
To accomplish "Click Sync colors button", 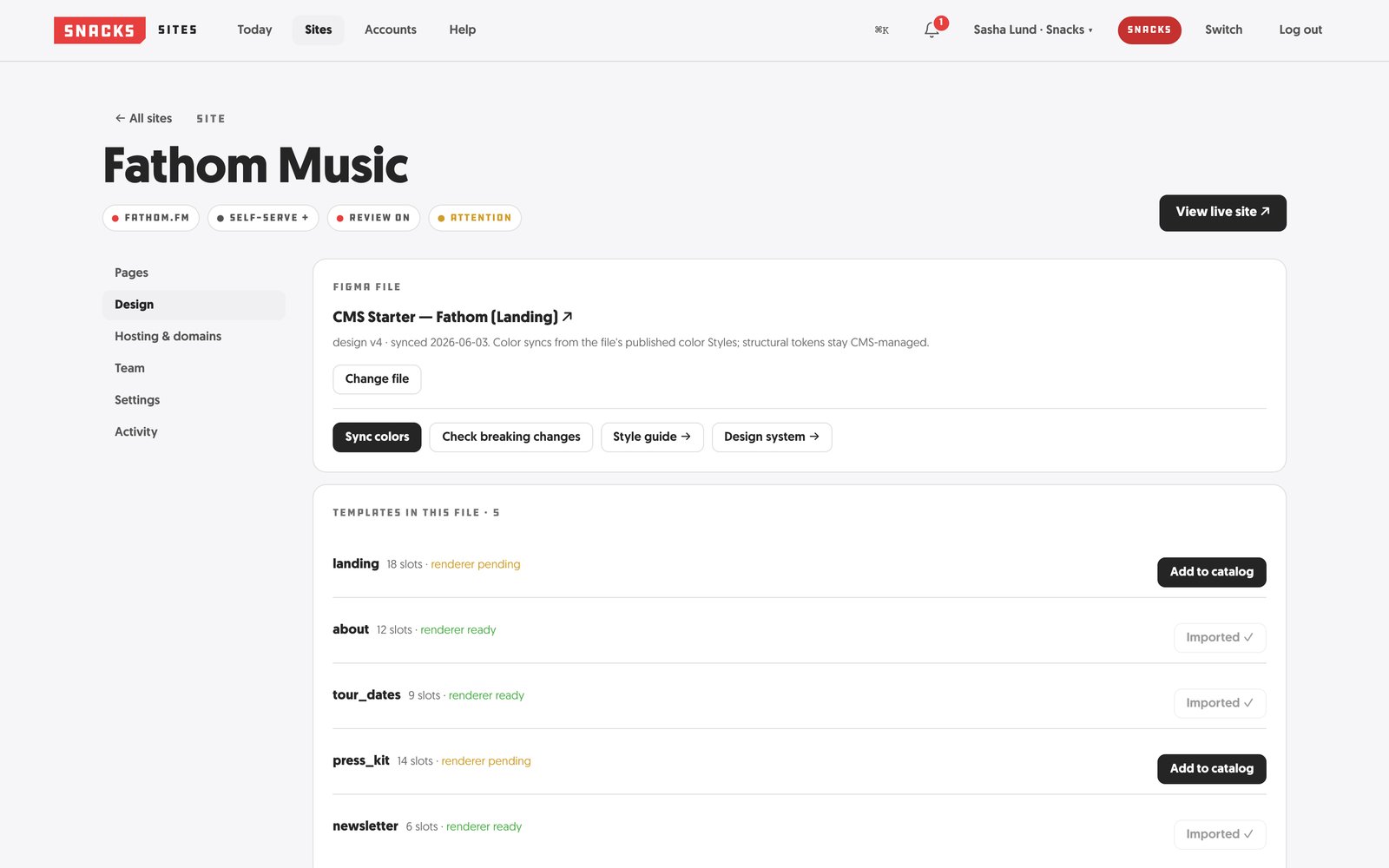I will point(377,437).
